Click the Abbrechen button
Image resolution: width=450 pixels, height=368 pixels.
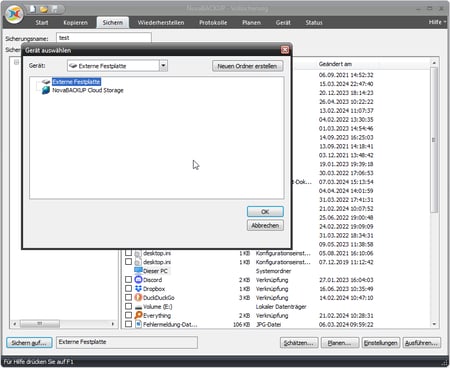(265, 225)
